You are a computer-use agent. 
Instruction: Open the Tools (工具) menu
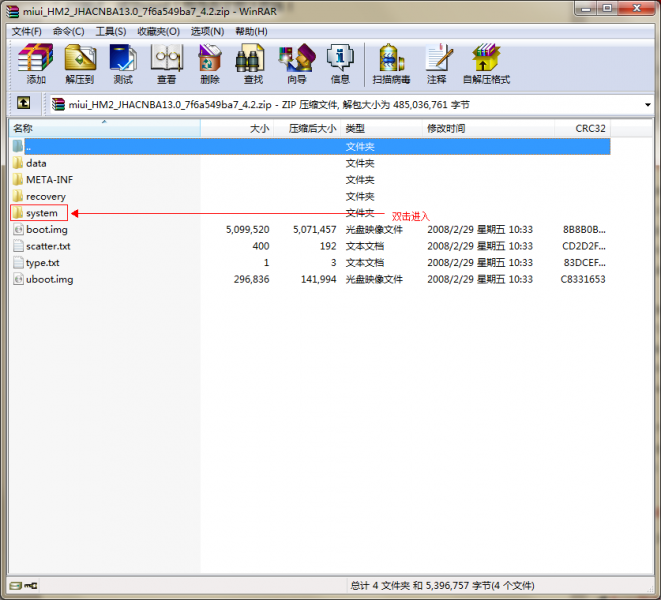pyautogui.click(x=111, y=32)
